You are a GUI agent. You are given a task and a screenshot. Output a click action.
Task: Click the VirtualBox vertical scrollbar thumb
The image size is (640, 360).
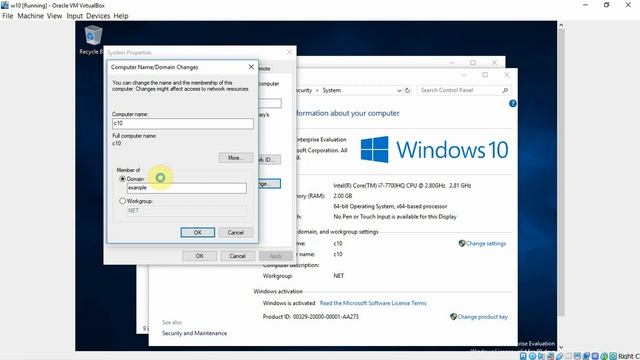(561, 173)
